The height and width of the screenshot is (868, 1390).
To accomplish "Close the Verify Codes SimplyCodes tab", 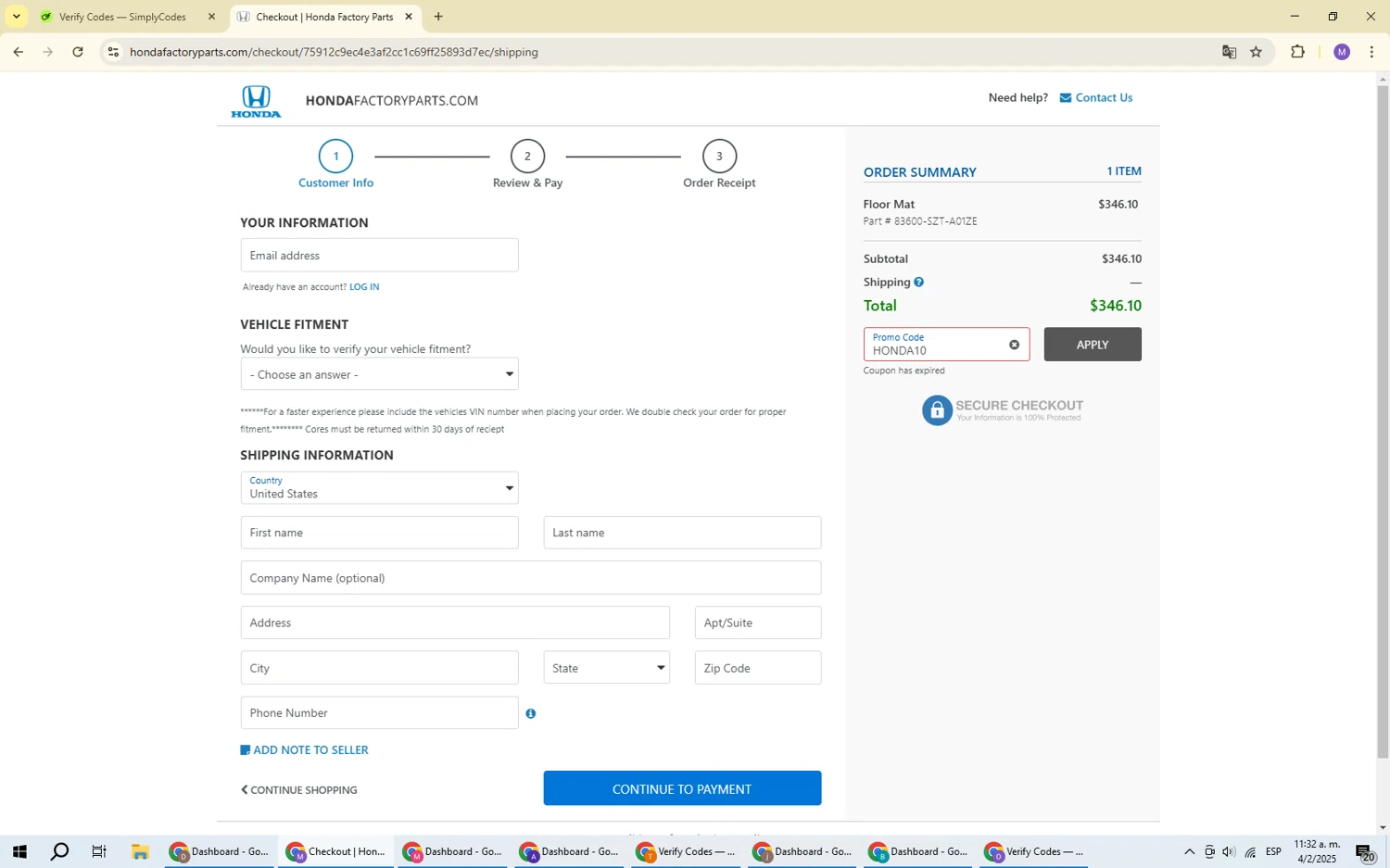I will 211,17.
